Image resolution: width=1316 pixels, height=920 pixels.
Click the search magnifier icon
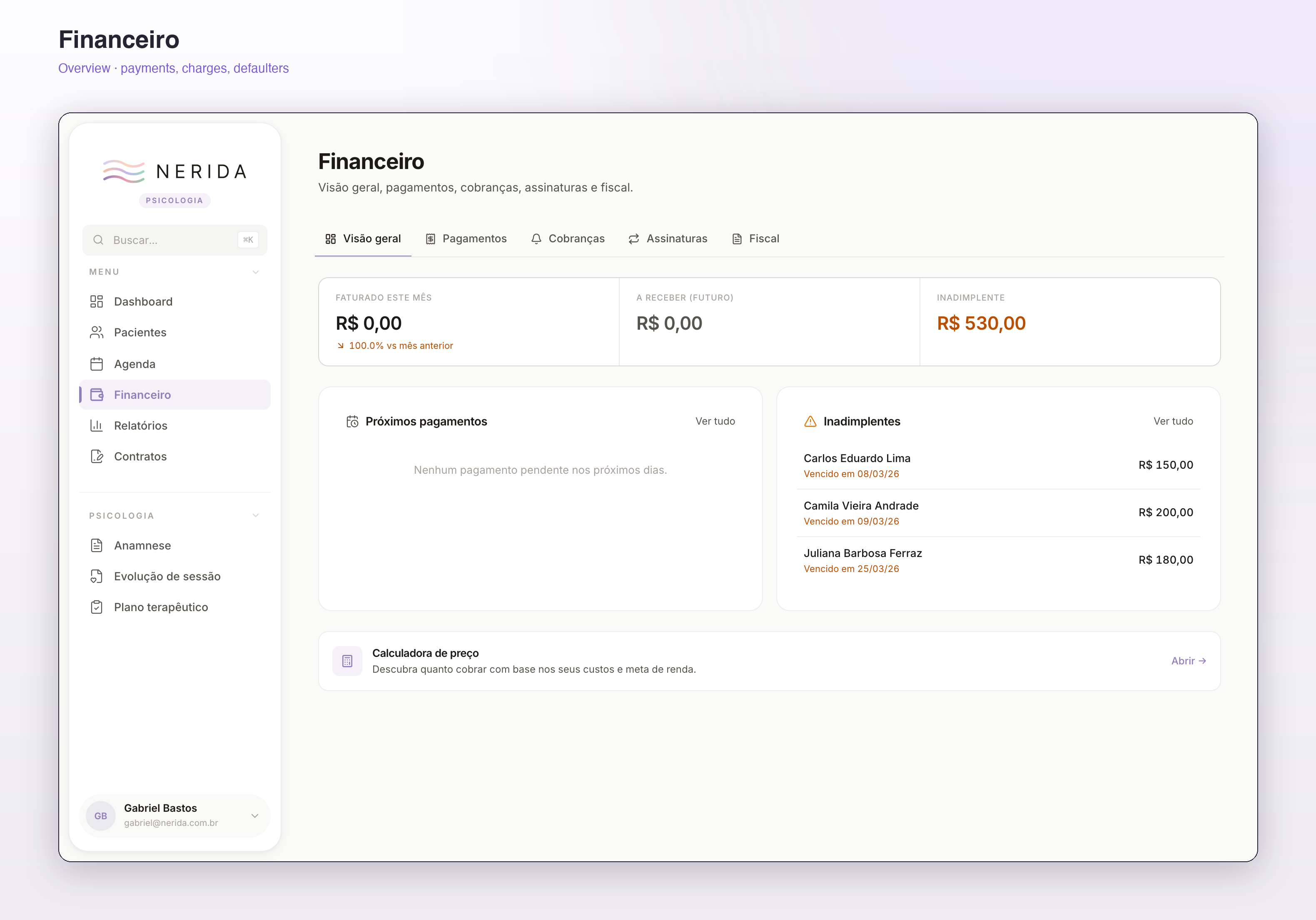[99, 240]
